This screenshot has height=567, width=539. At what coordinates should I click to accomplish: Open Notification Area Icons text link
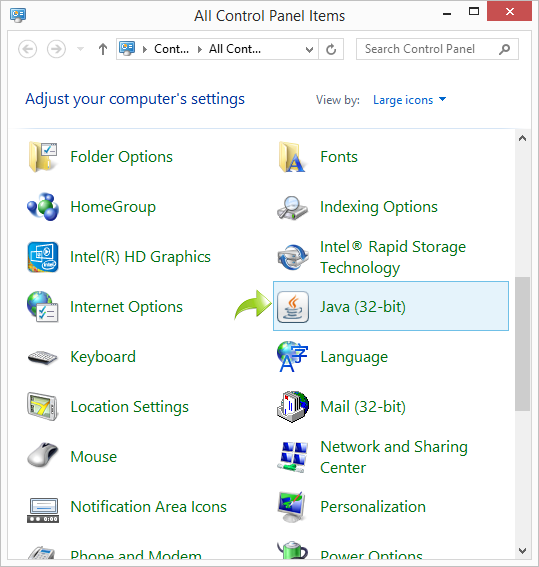(x=149, y=507)
